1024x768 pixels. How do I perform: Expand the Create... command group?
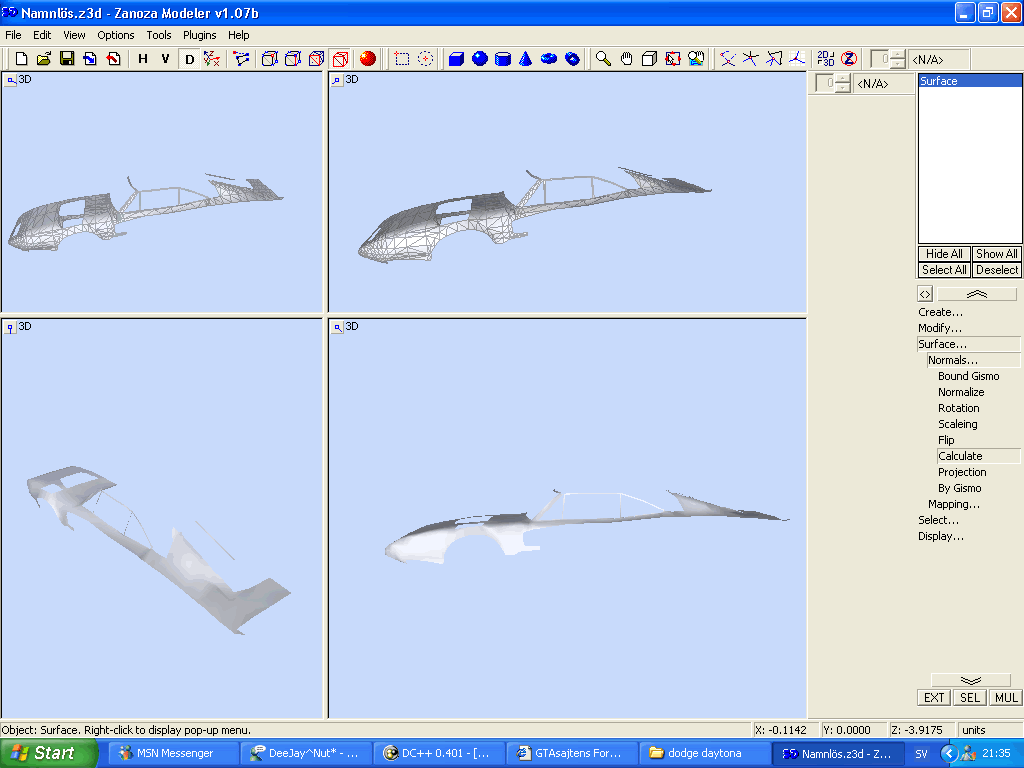[940, 312]
